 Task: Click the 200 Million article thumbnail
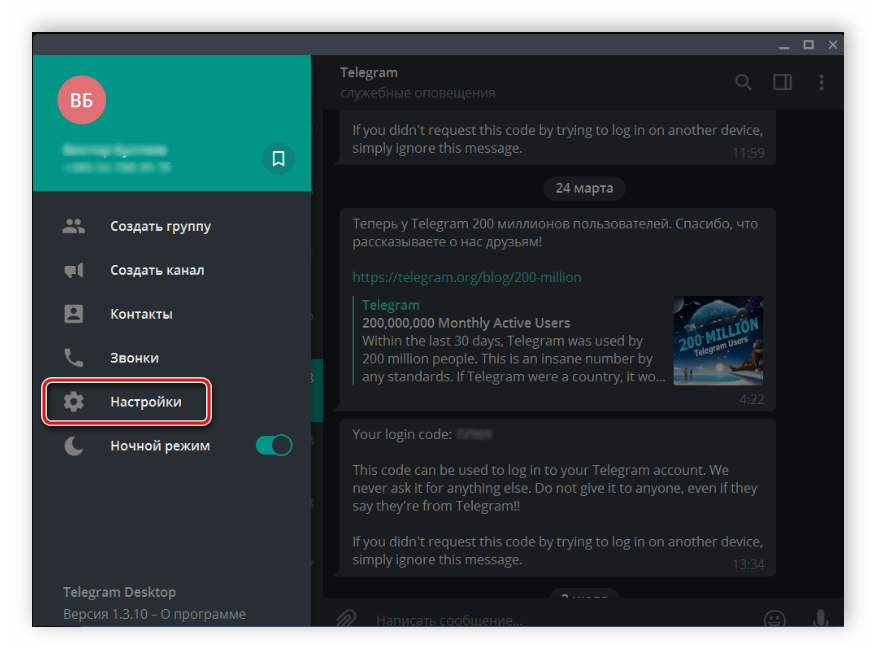coord(717,341)
